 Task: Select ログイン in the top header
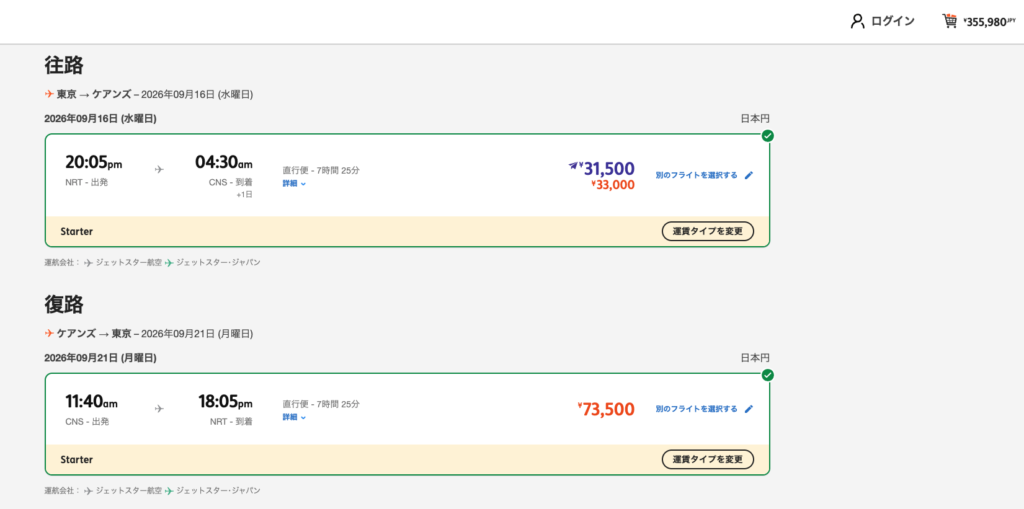point(893,21)
